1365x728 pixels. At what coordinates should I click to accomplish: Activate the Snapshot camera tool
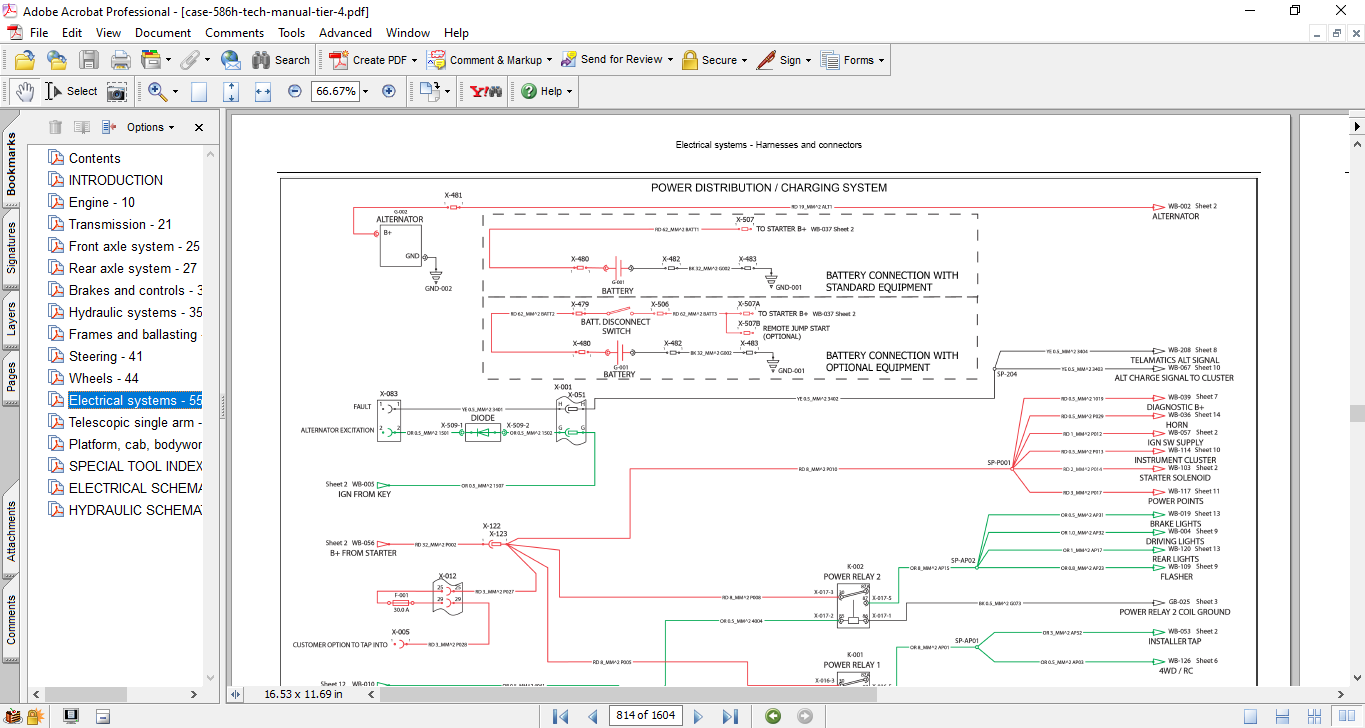(x=117, y=91)
